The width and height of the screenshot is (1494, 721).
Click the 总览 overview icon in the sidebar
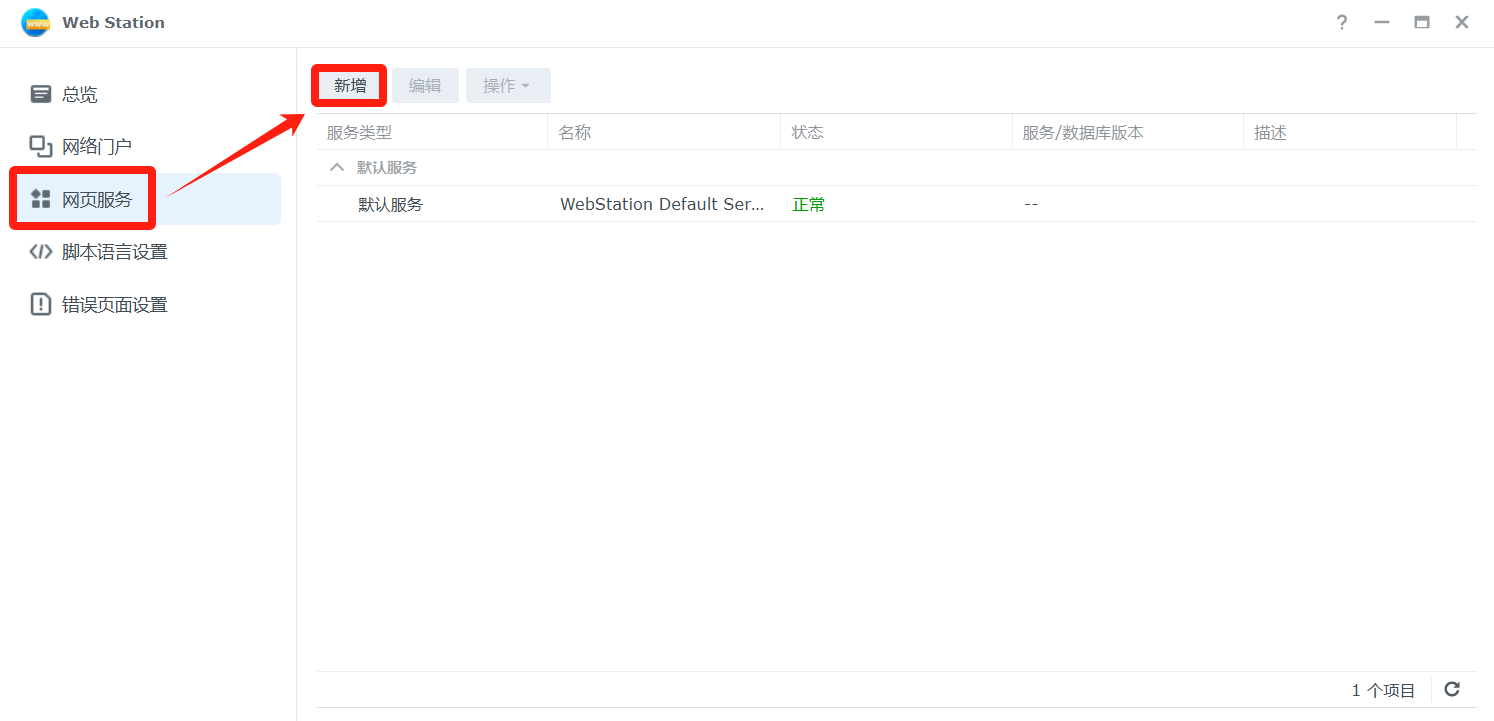click(x=41, y=94)
